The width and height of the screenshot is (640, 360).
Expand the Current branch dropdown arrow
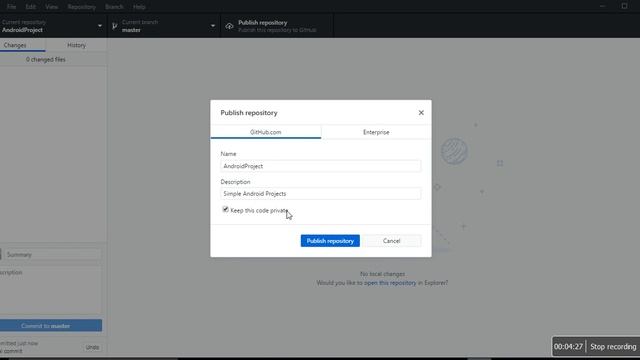[213, 26]
